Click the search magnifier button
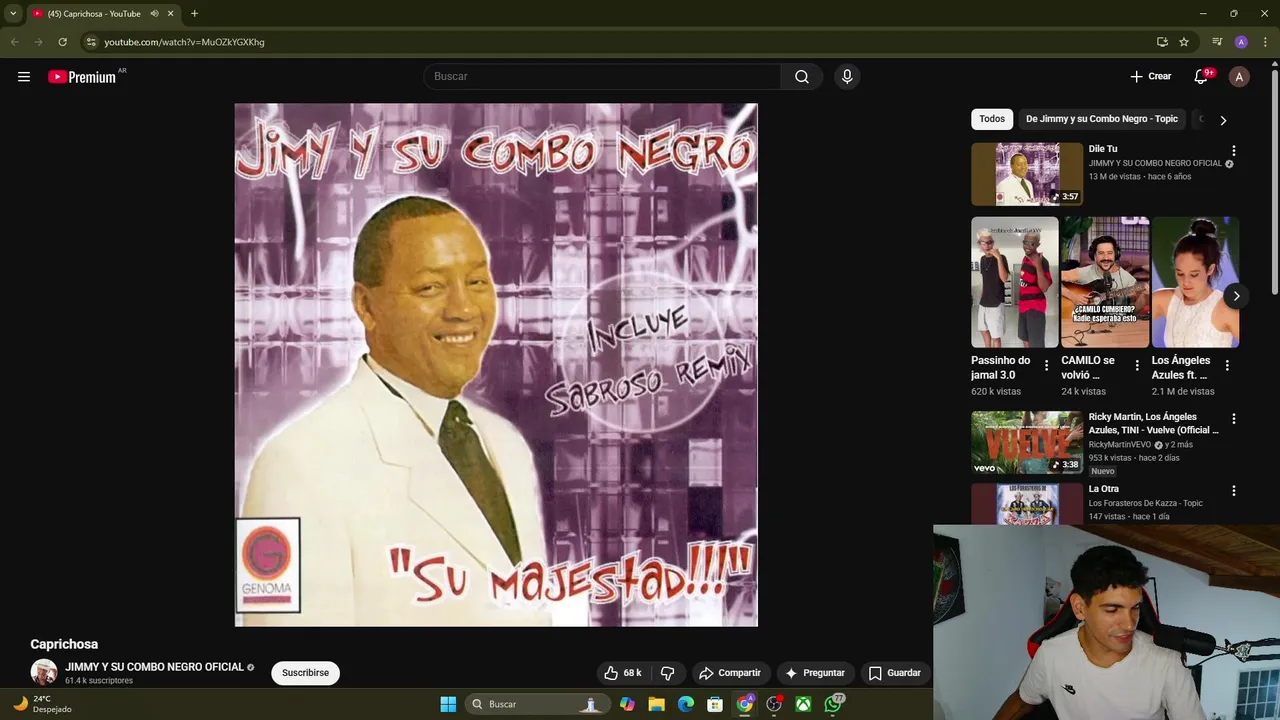The width and height of the screenshot is (1280, 720). (x=802, y=77)
